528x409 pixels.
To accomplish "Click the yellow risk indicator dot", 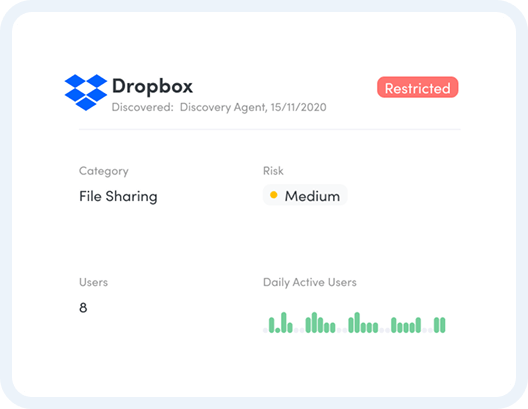I will 274,195.
